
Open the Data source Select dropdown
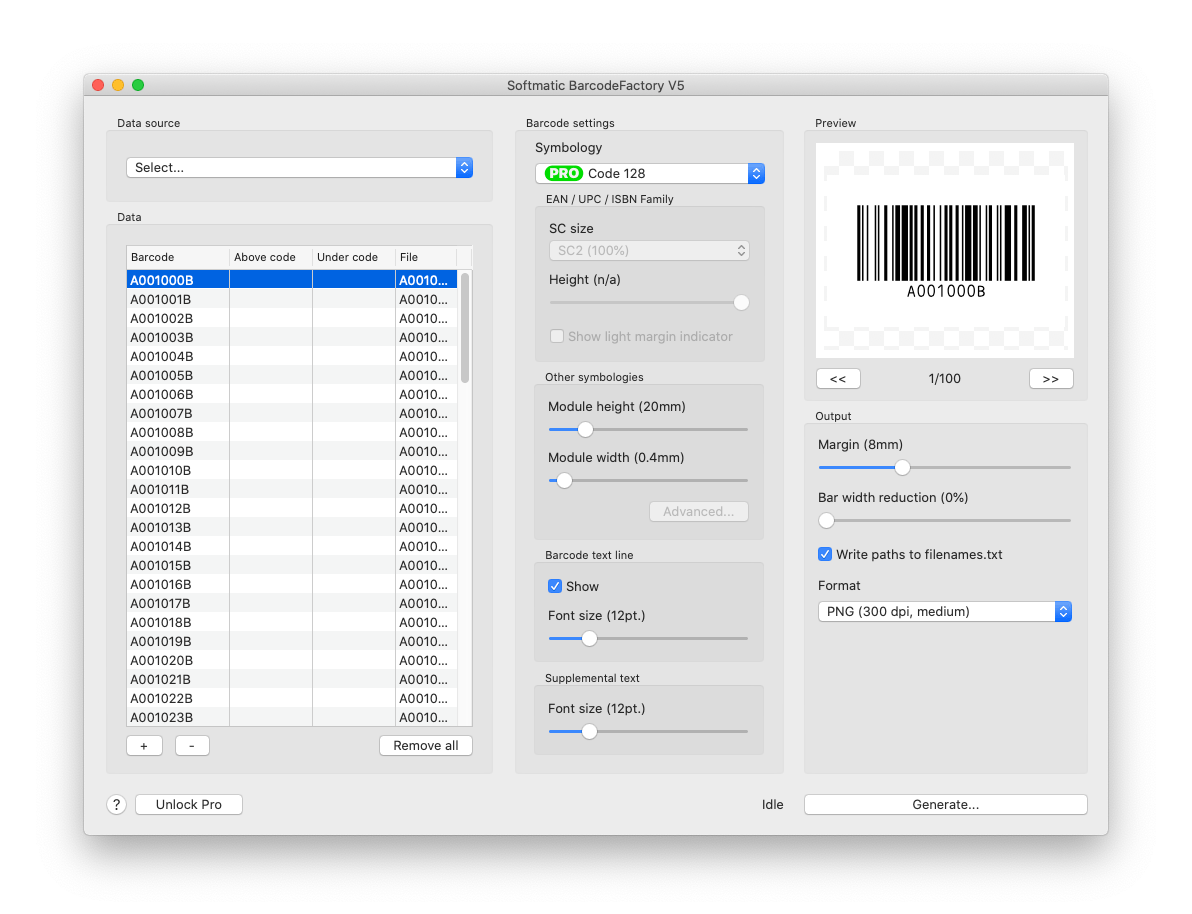[x=299, y=168]
